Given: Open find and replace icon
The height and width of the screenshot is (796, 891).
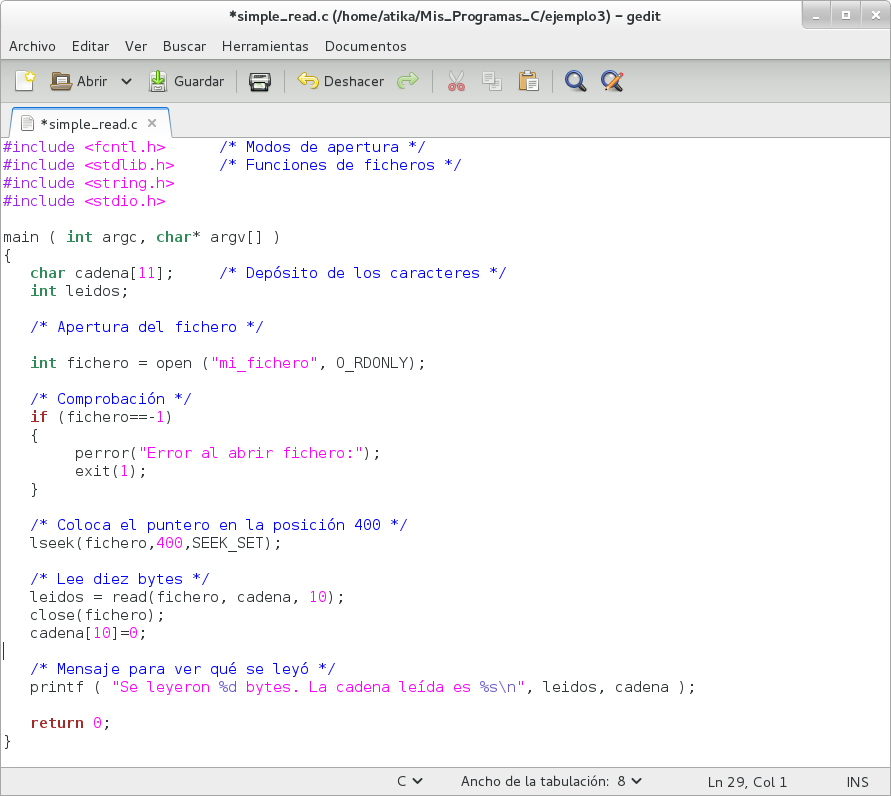Looking at the screenshot, I should 612,81.
